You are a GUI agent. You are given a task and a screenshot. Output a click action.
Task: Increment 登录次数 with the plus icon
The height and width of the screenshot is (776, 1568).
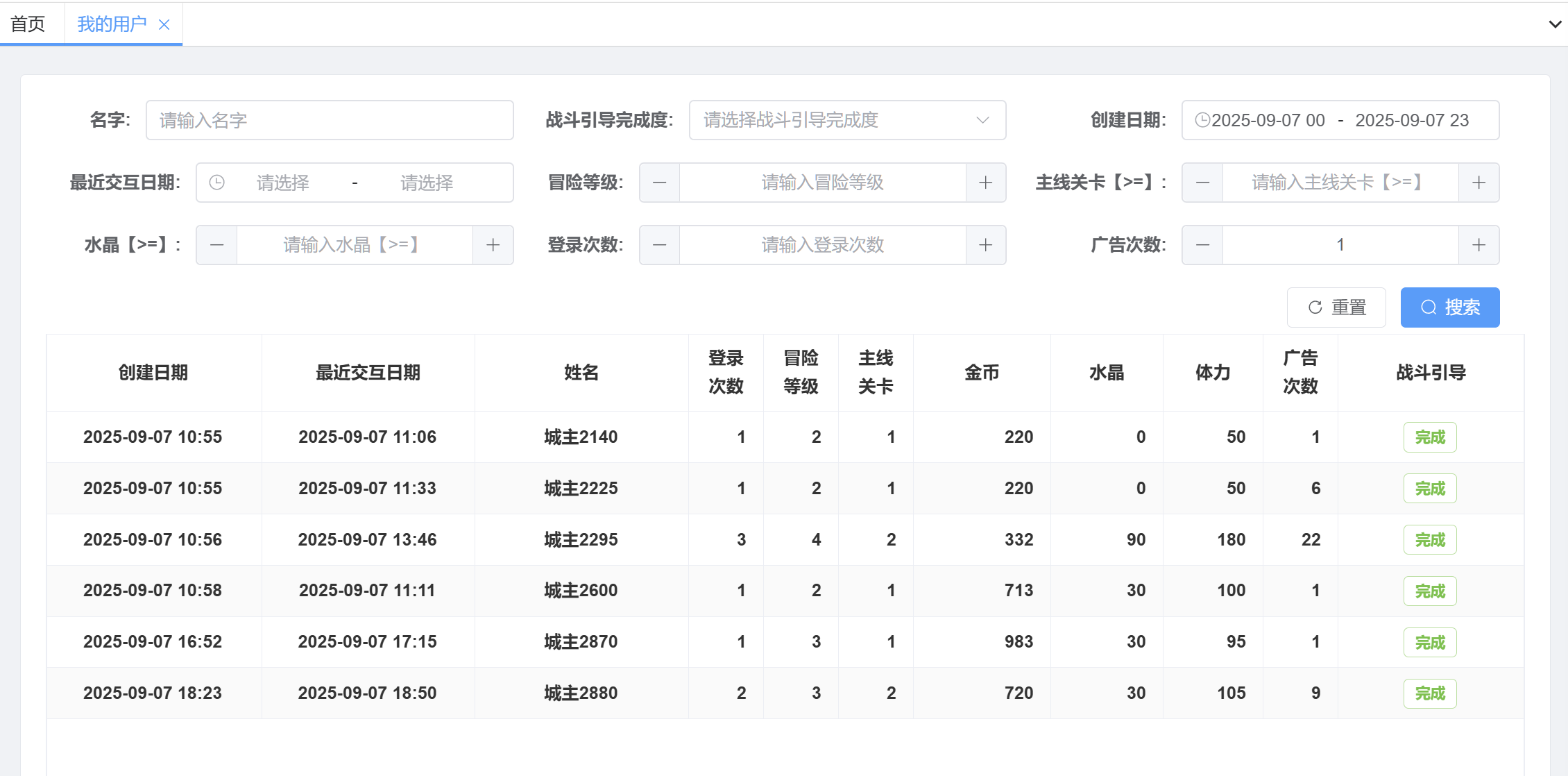[985, 245]
